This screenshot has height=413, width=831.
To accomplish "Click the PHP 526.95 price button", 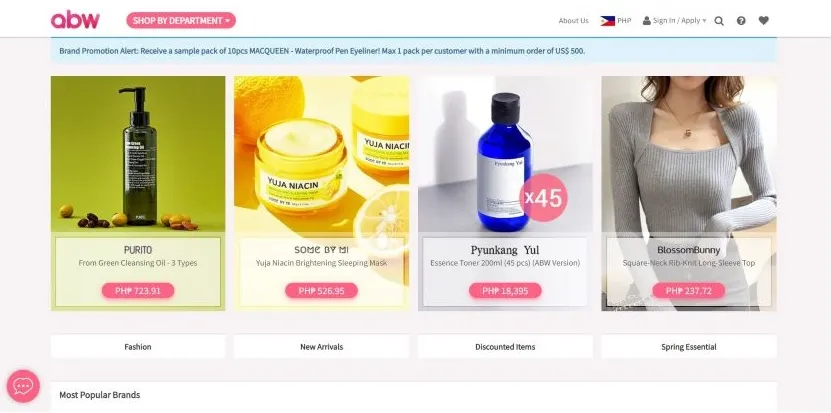I will [322, 291].
